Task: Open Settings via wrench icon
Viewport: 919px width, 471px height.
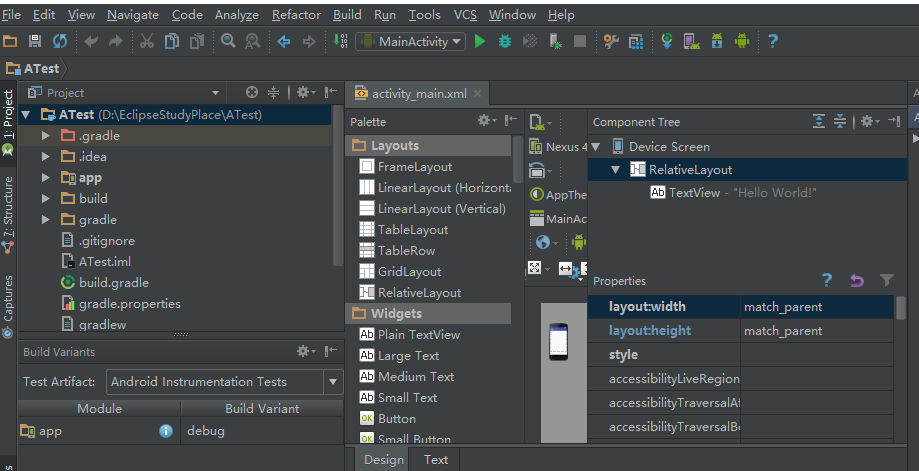Action: (x=611, y=41)
